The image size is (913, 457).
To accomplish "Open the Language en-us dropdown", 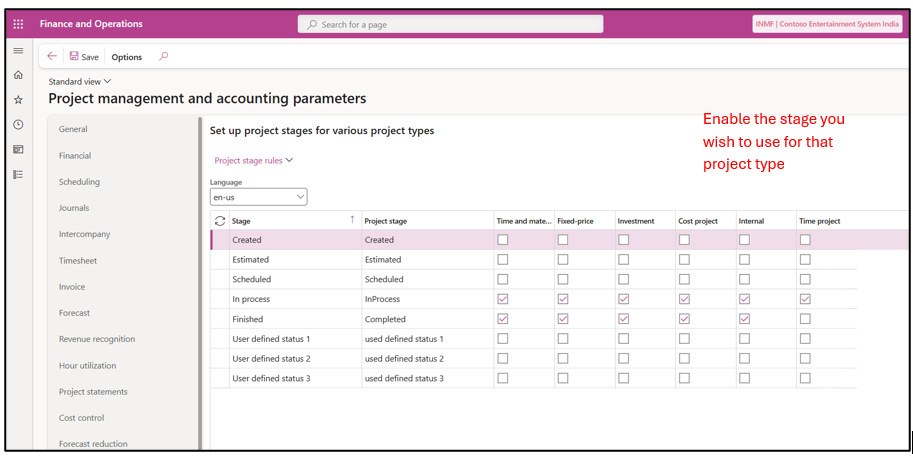I will click(259, 197).
